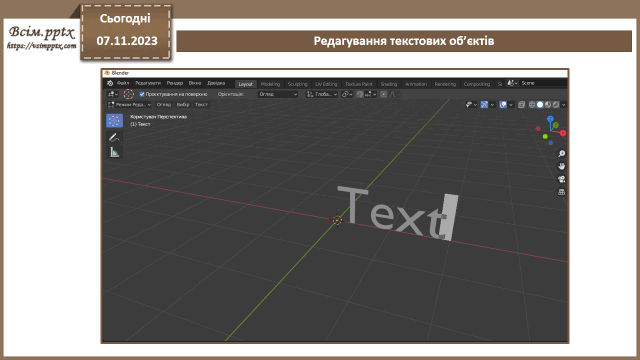Click the green Y axis gizmo ball
Viewport: 640px width, 360px height.
click(x=556, y=125)
